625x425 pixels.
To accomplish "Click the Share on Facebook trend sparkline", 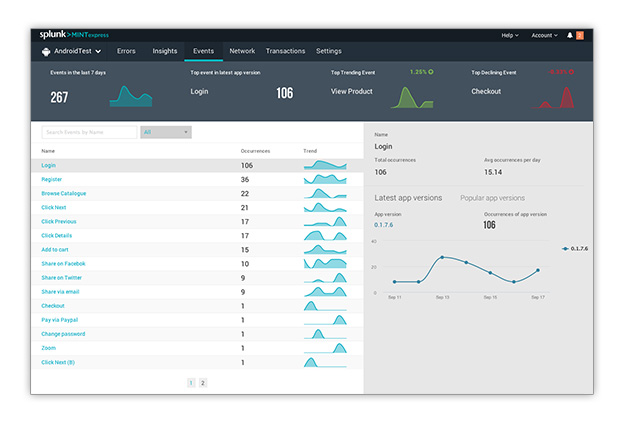I will tap(325, 264).
